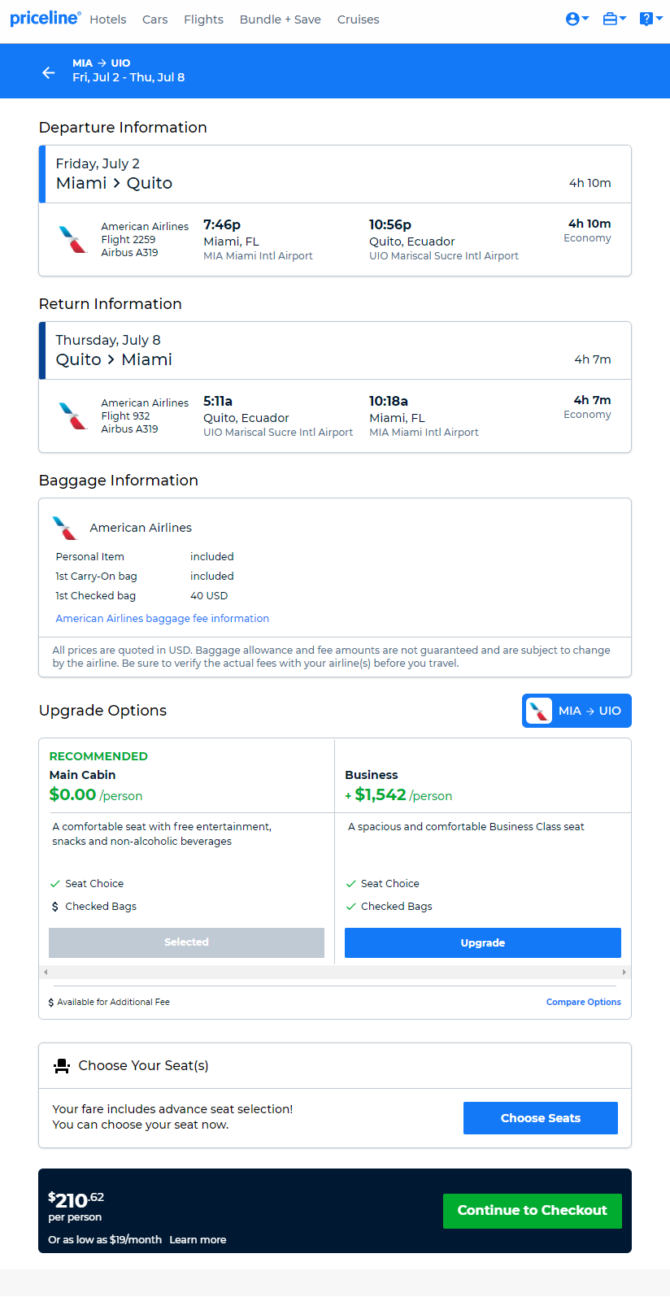Go back using the left arrow
Image resolution: width=670 pixels, height=1297 pixels.
click(x=48, y=72)
